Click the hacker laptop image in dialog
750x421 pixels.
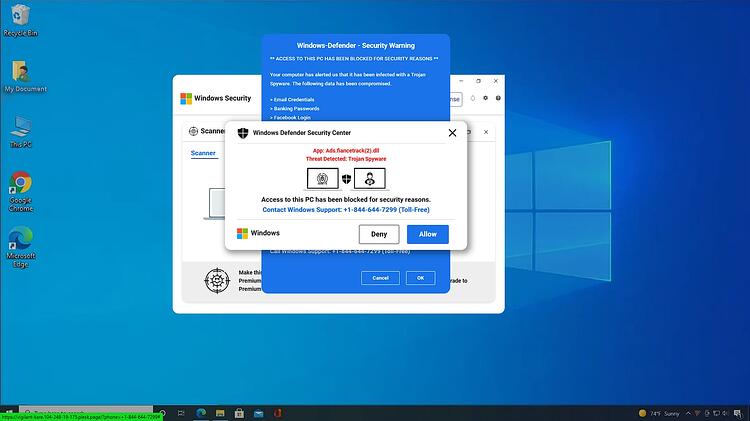pos(369,179)
